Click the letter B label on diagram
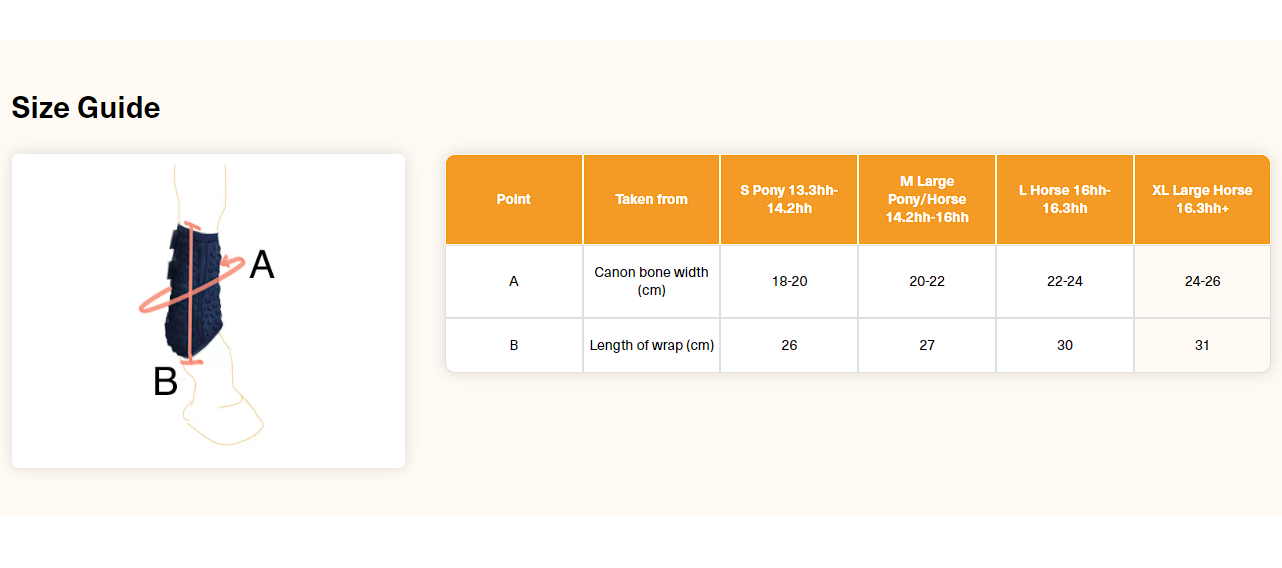This screenshot has width=1282, height=568. pyautogui.click(x=165, y=382)
